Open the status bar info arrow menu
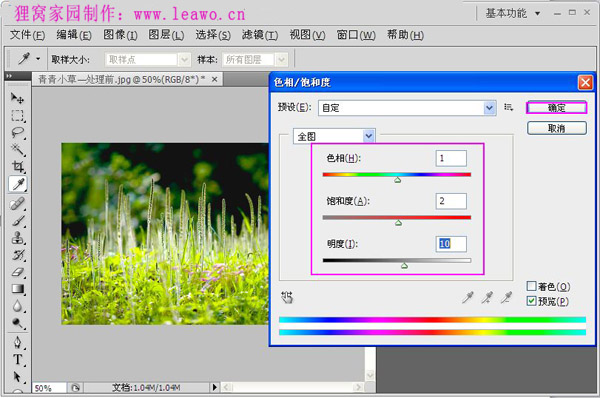600x398 pixels. pyautogui.click(x=214, y=387)
